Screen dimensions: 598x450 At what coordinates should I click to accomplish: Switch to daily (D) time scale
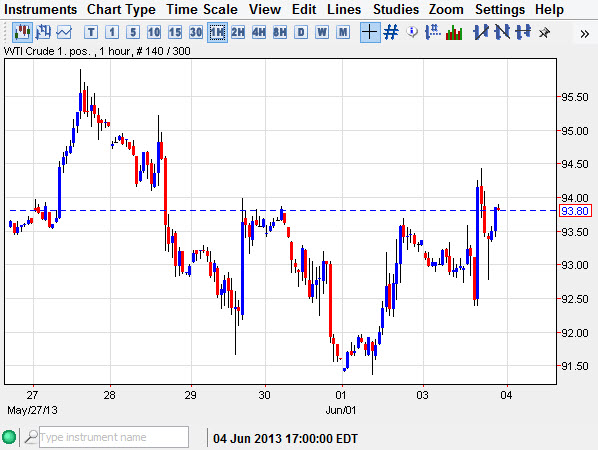[x=301, y=32]
